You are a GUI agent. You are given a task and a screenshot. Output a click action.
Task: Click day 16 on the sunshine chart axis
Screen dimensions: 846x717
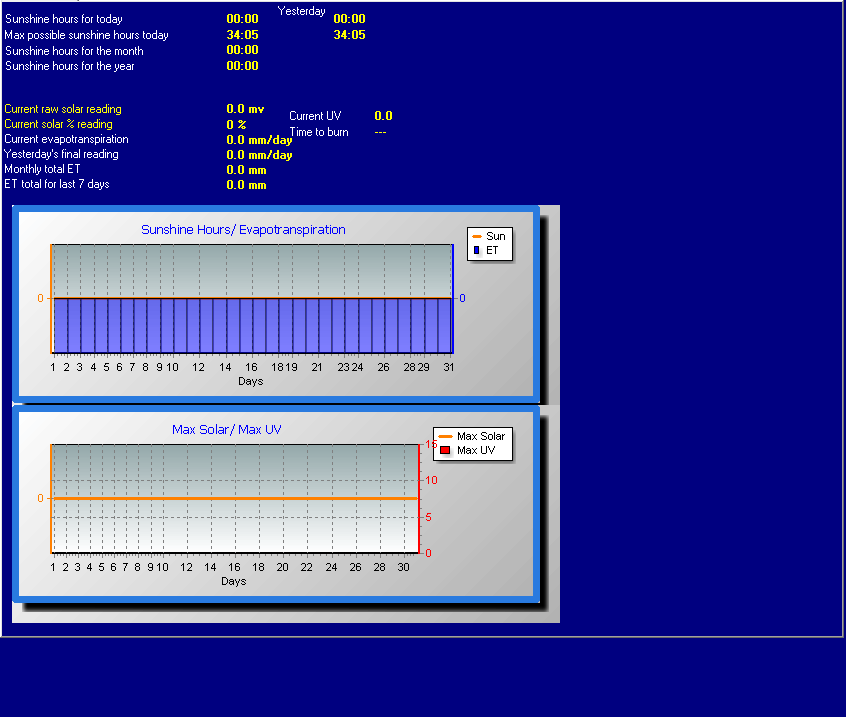click(251, 367)
